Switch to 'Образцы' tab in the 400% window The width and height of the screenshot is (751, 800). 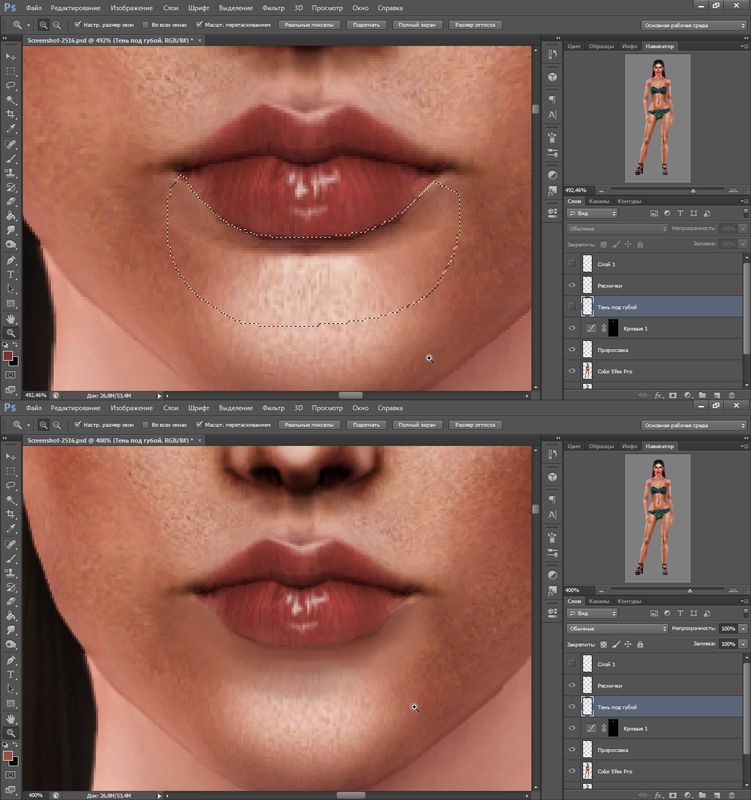coord(602,446)
